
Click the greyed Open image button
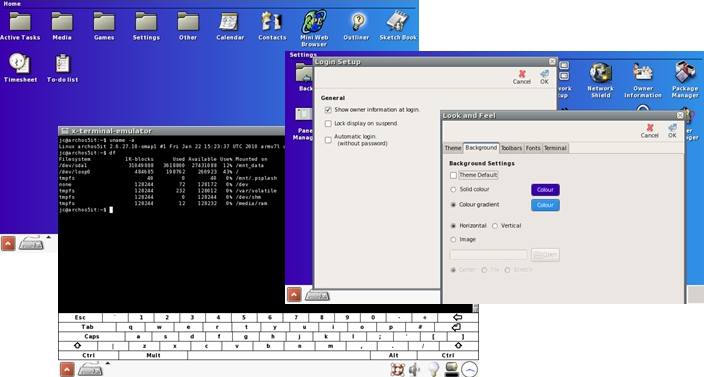coord(545,255)
